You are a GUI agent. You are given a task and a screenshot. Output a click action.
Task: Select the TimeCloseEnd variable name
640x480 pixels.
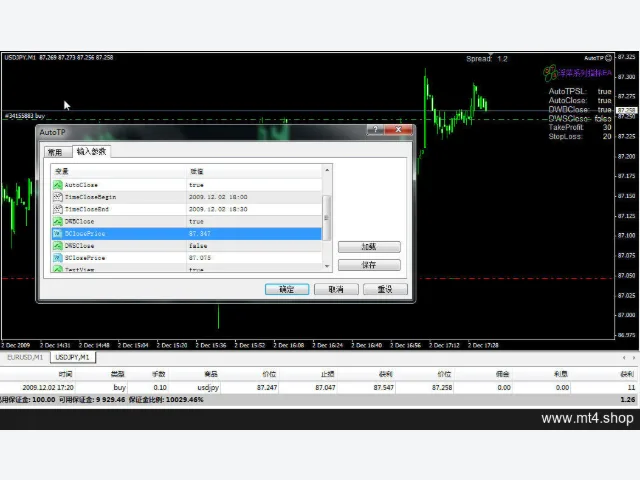(87, 209)
